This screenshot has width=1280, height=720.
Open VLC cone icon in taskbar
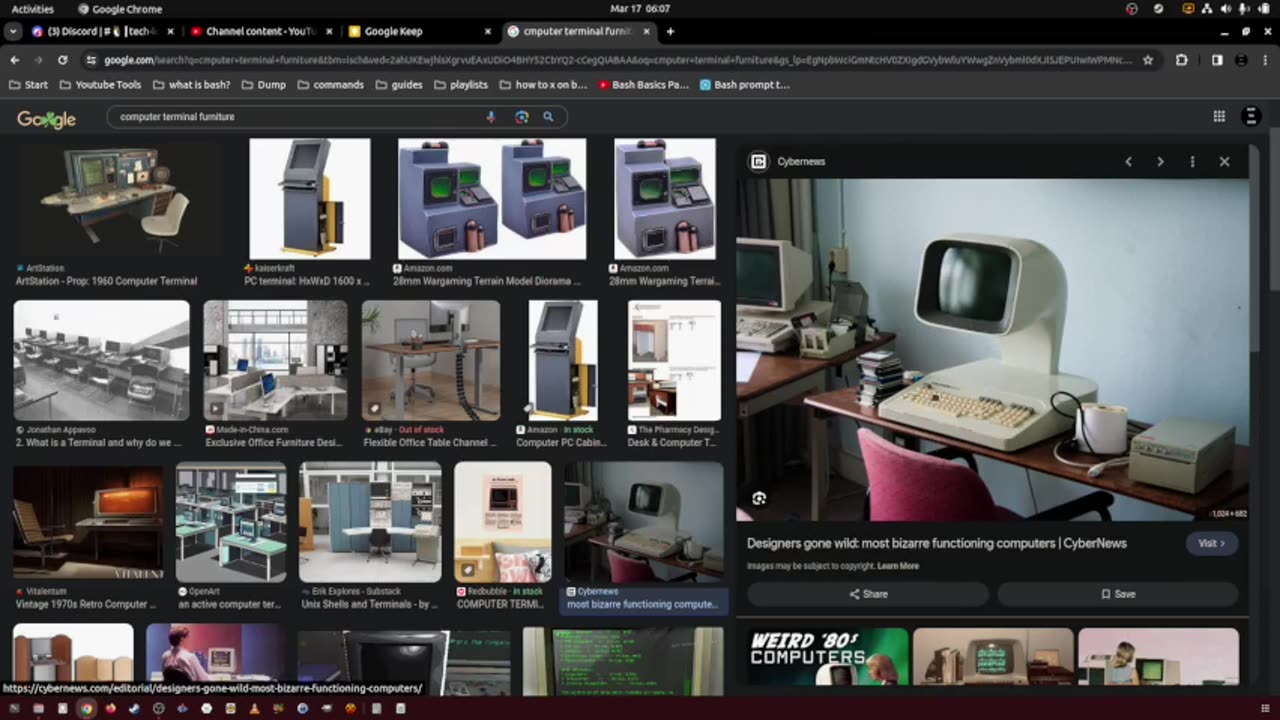click(254, 709)
